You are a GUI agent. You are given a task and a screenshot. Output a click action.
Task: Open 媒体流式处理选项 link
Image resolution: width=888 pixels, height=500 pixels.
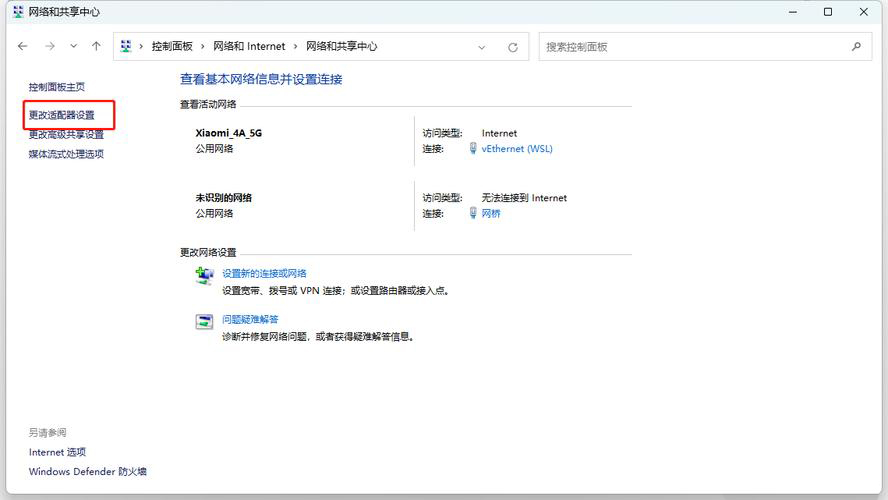[x=66, y=154]
